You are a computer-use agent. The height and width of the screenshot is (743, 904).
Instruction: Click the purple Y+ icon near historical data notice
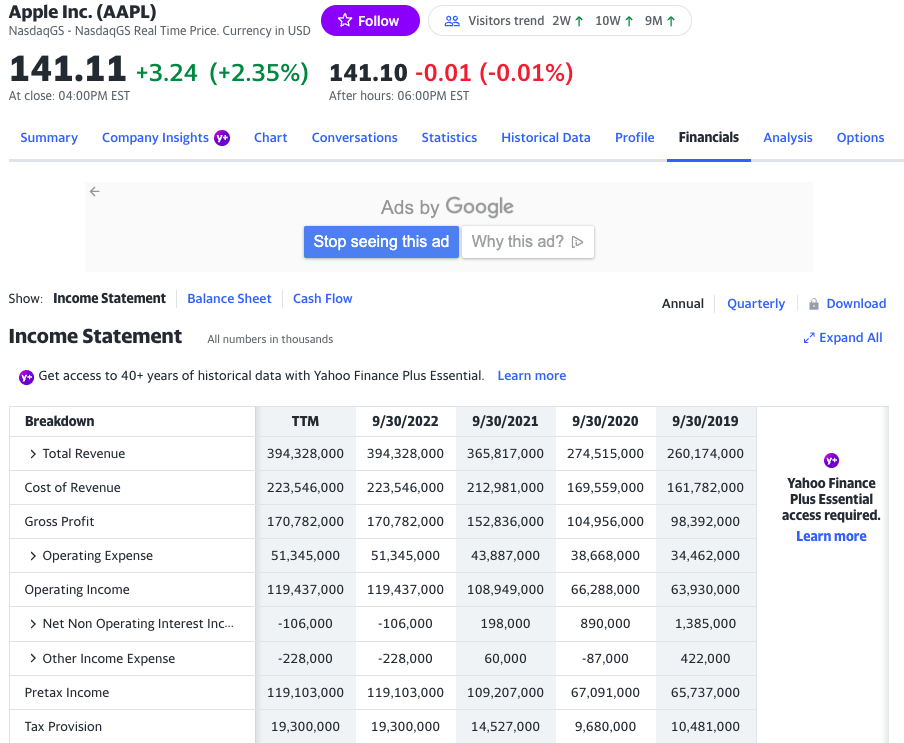tap(27, 377)
